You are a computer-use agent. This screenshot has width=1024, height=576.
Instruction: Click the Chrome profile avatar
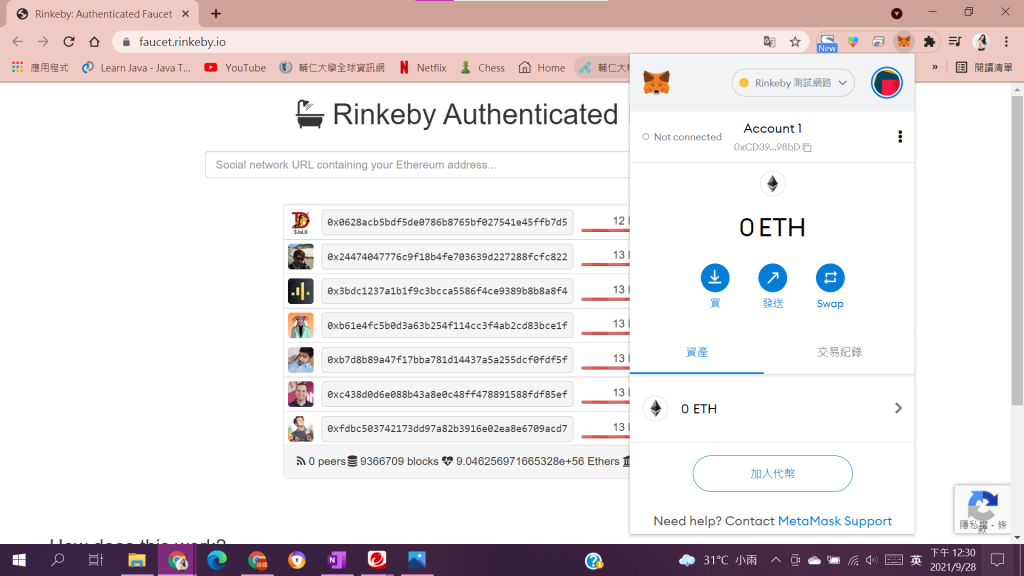click(981, 42)
